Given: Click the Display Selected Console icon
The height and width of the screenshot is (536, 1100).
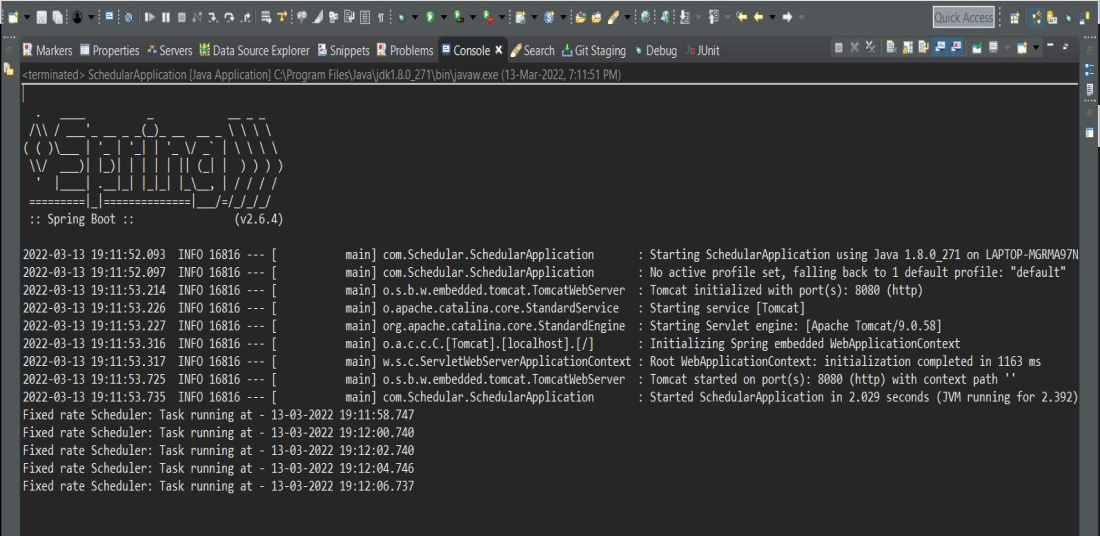Looking at the screenshot, I should click(993, 47).
